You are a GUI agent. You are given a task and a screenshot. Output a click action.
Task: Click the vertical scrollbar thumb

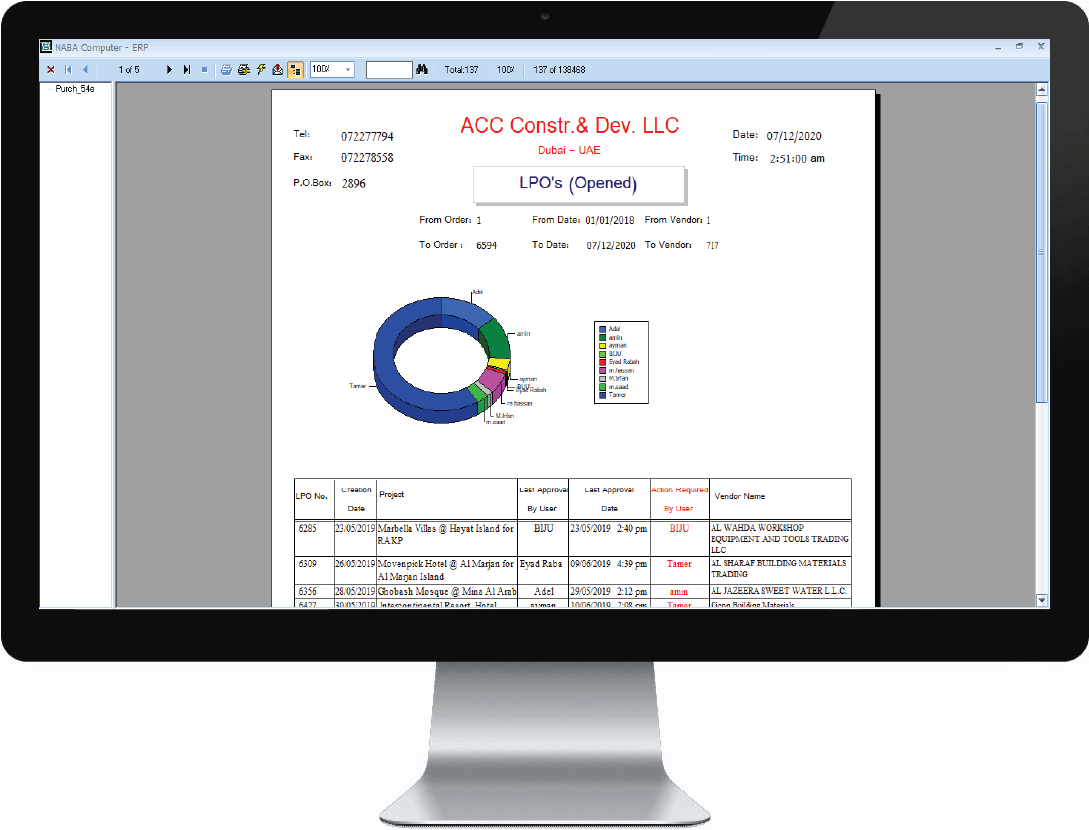click(x=1041, y=251)
